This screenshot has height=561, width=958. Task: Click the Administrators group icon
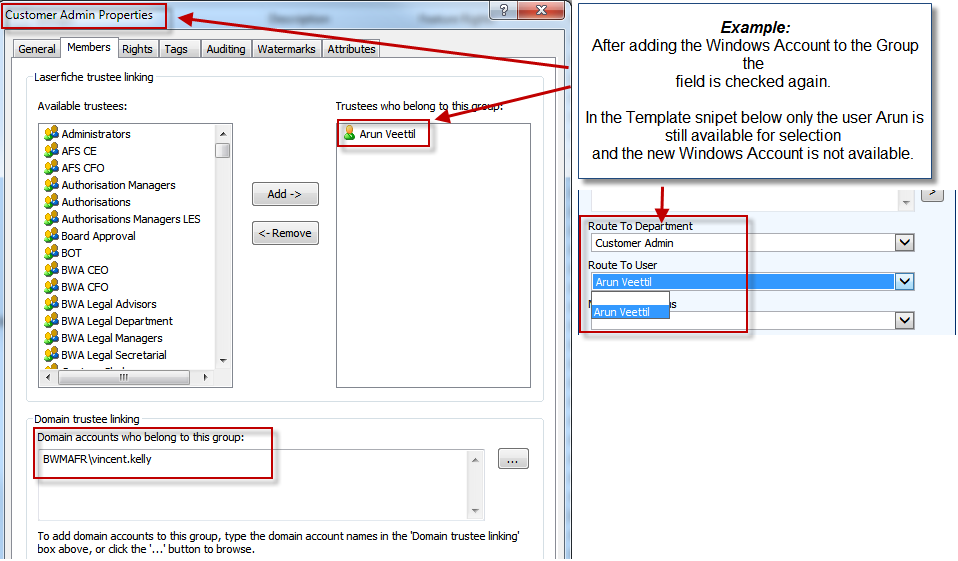pyautogui.click(x=51, y=133)
